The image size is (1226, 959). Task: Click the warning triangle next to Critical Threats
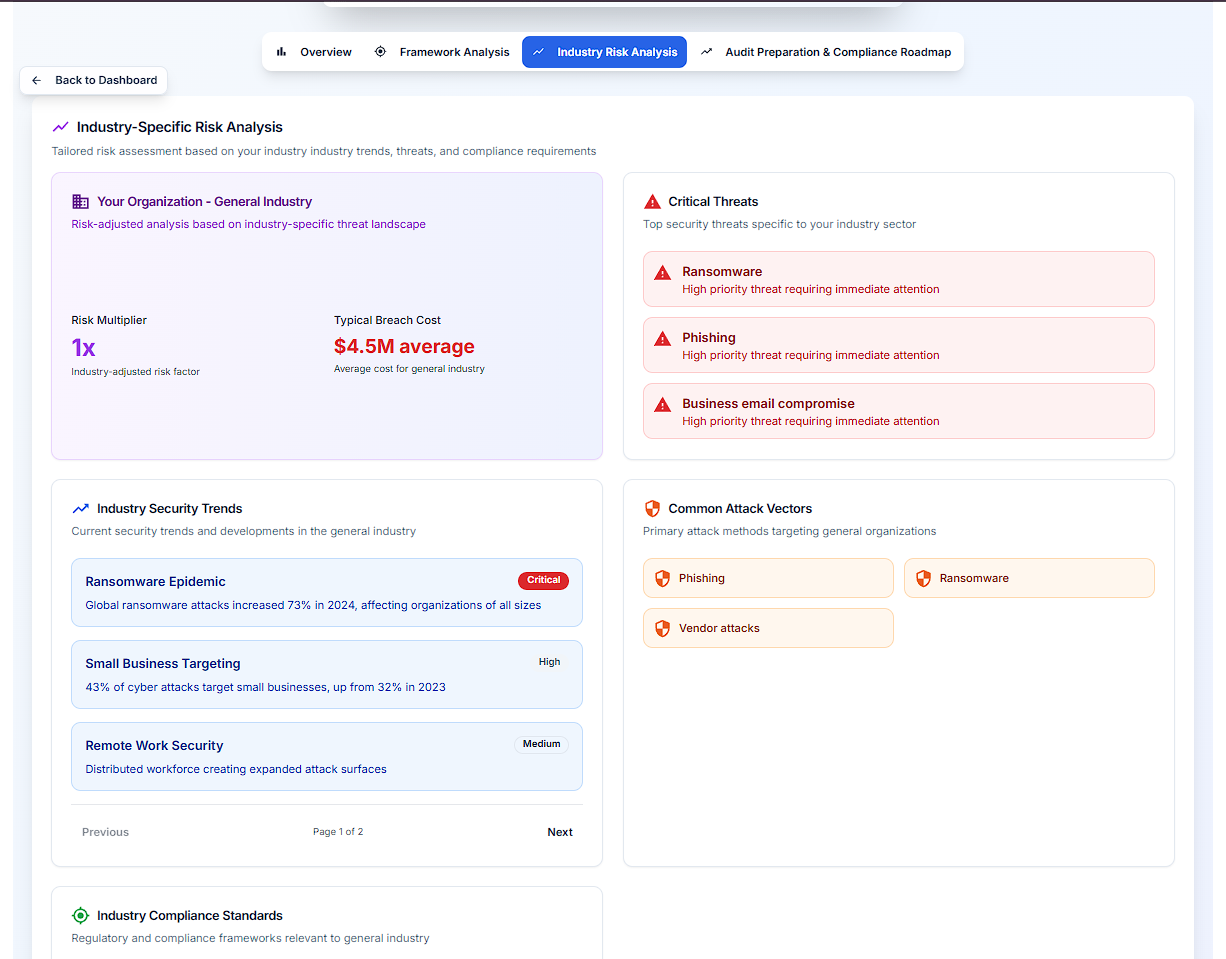(652, 202)
